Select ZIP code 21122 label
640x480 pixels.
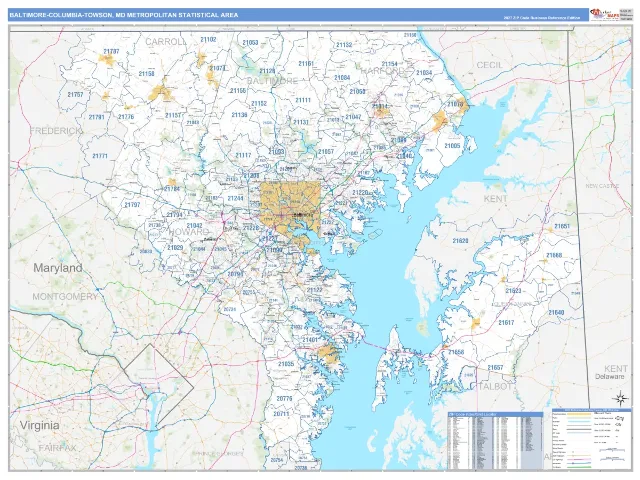click(315, 290)
